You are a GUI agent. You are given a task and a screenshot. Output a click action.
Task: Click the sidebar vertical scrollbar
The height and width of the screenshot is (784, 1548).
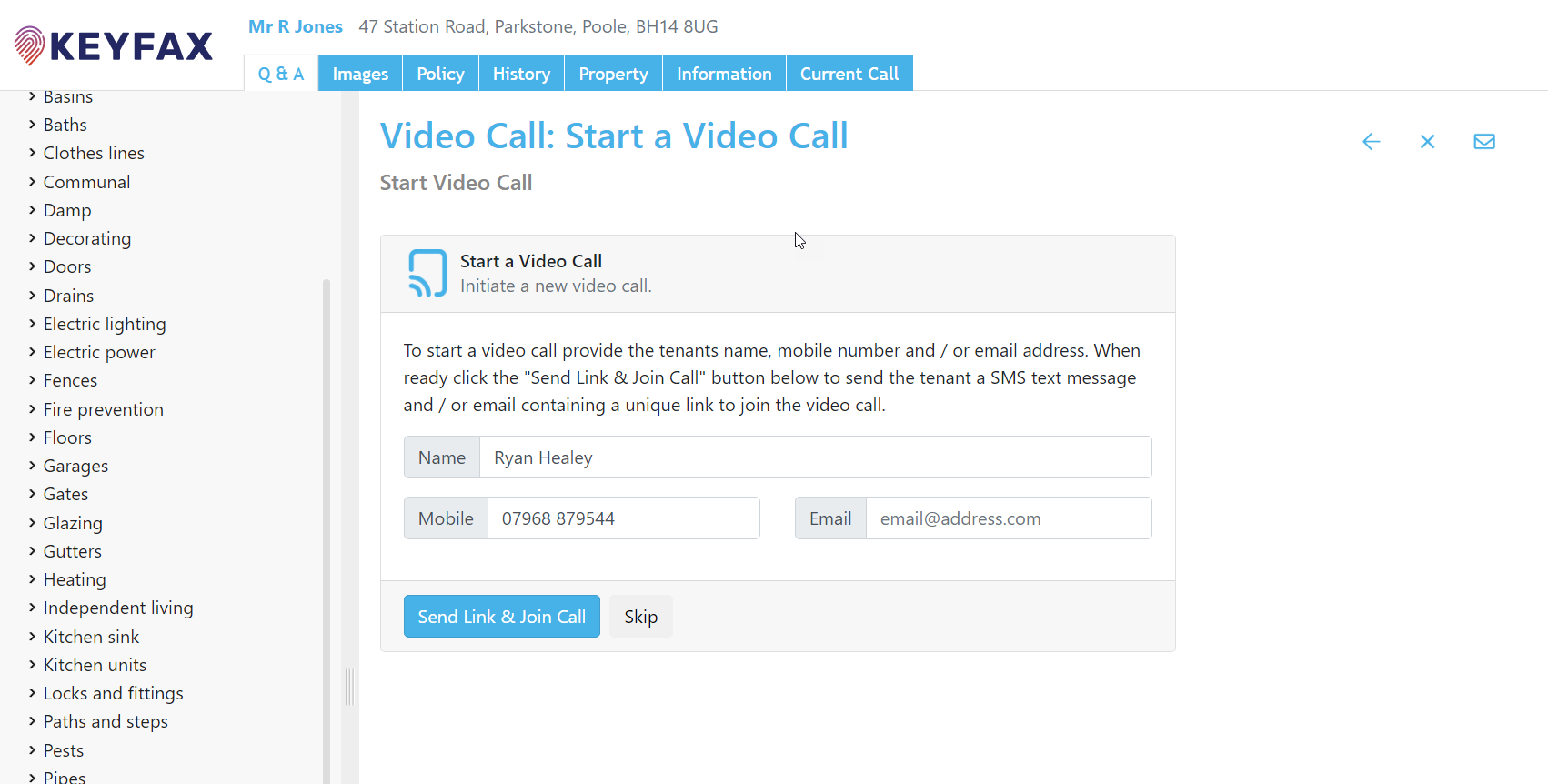pos(327,528)
